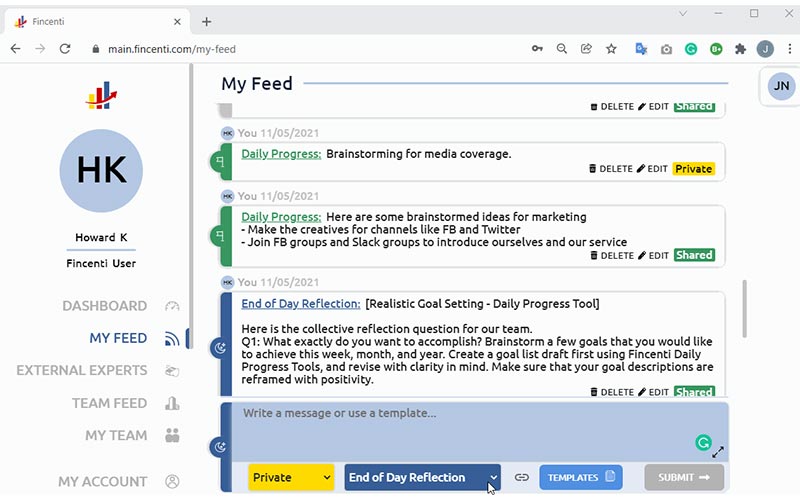Screen dimensions: 800x500
Task: Open the Google Translate extension icon
Action: pos(641,49)
